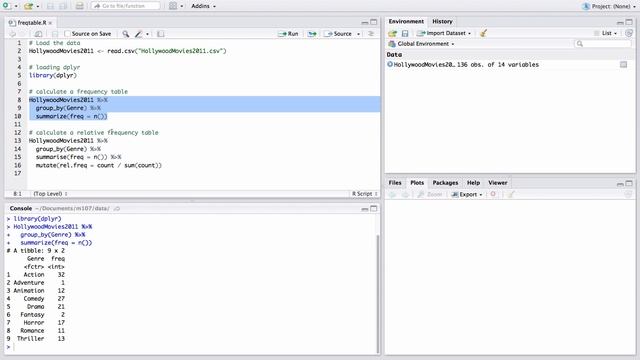Image resolution: width=640 pixels, height=360 pixels.
Task: Open the Import Dataset menu
Action: [x=444, y=33]
